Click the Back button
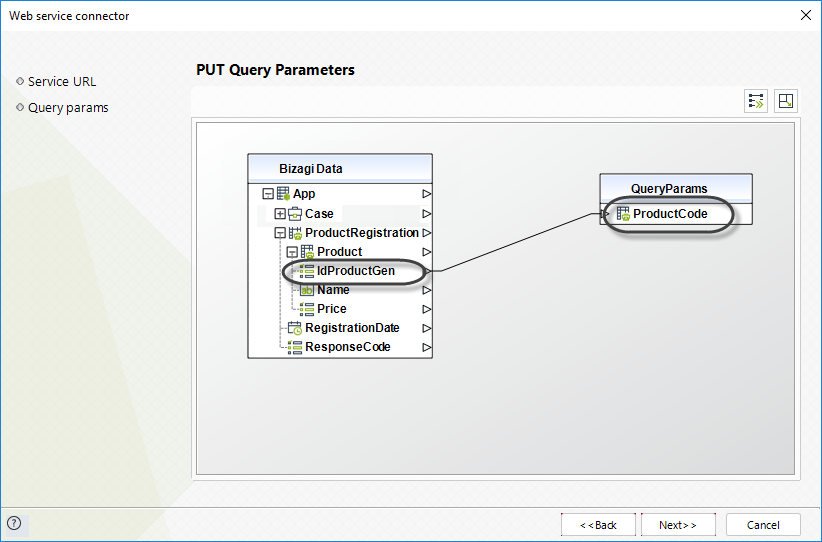822x542 pixels. 598,525
